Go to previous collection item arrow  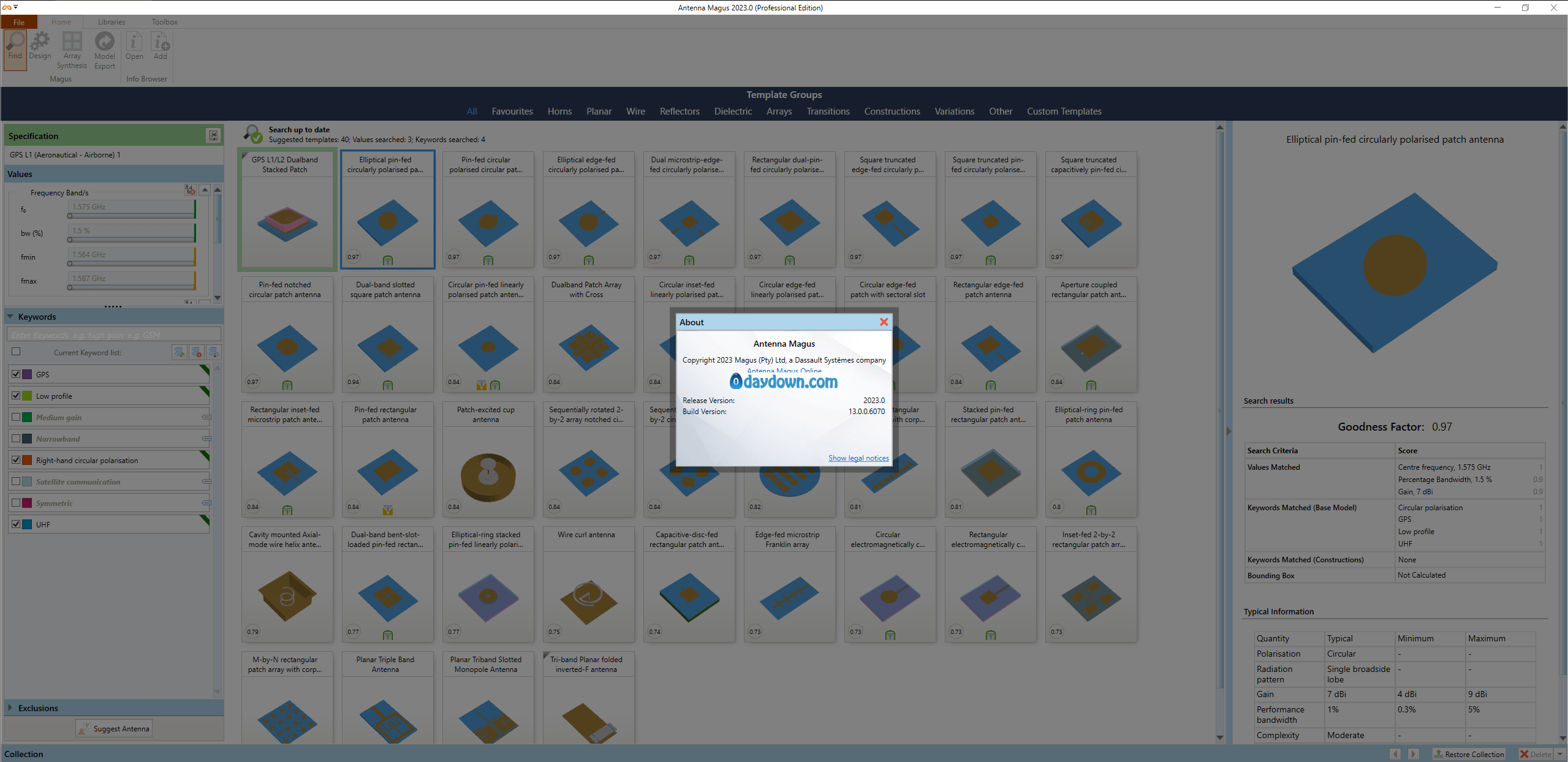[x=1395, y=754]
